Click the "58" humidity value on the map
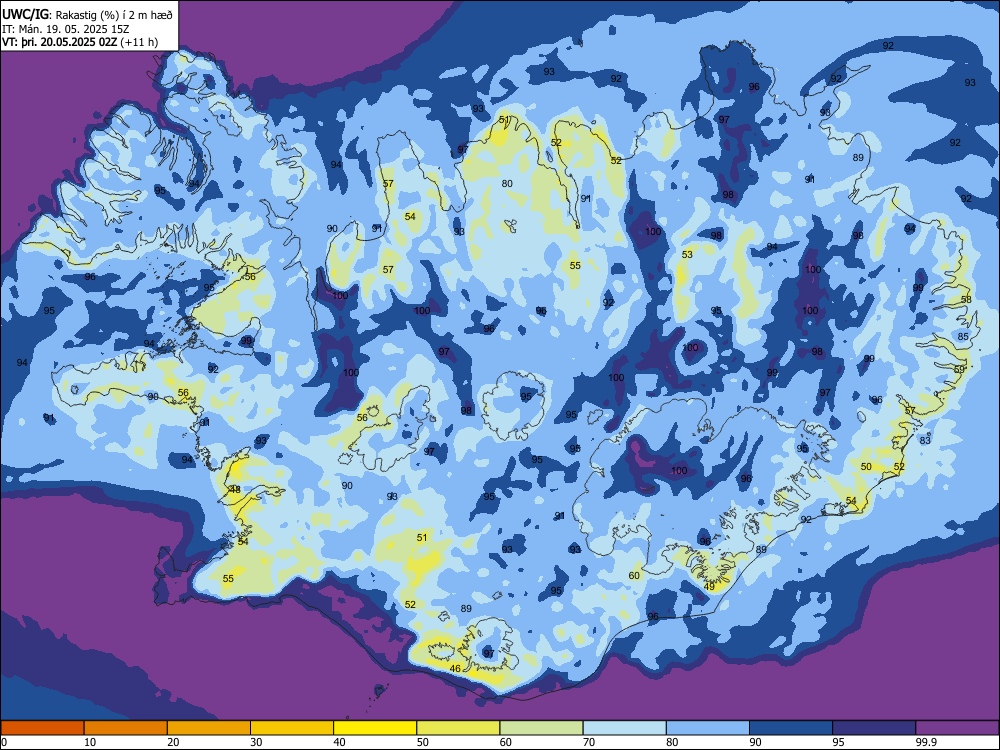 (966, 300)
